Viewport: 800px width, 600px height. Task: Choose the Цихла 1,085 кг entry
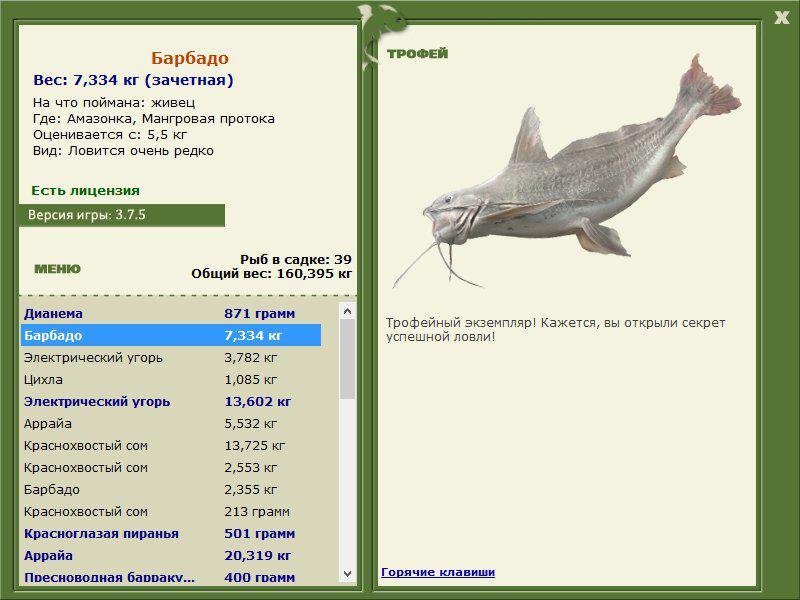[x=171, y=379]
